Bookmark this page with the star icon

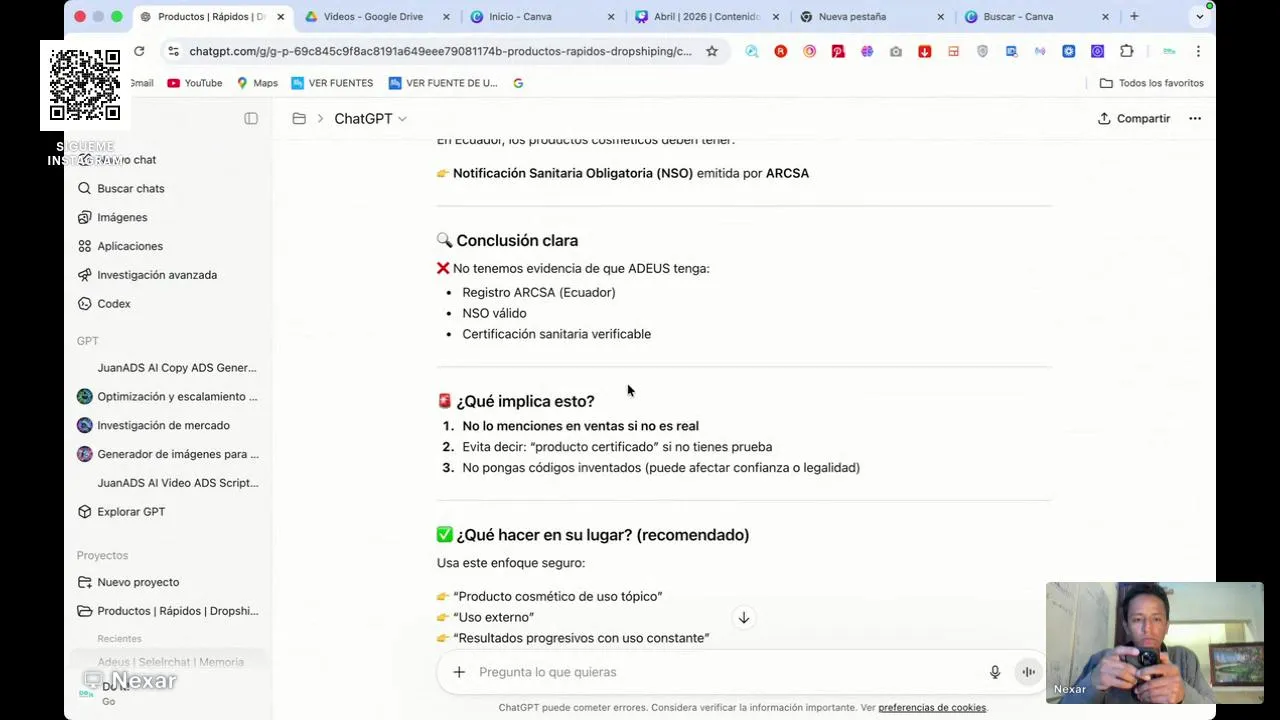click(x=712, y=51)
